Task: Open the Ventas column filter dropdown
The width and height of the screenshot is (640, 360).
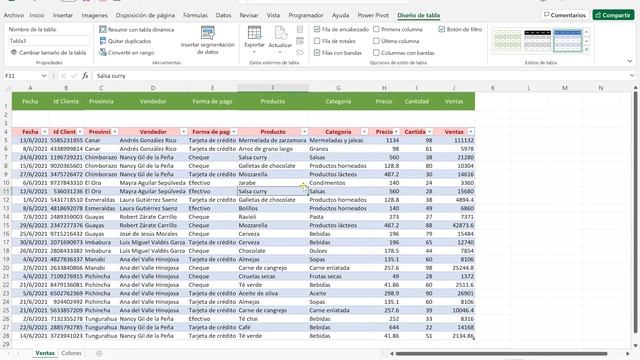Action: [x=471, y=131]
